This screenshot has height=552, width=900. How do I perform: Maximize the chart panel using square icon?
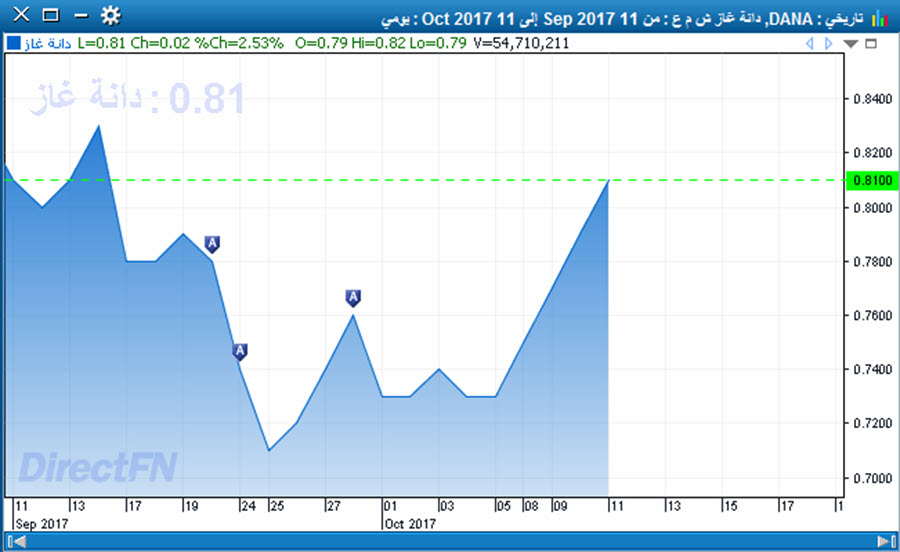[x=871, y=44]
